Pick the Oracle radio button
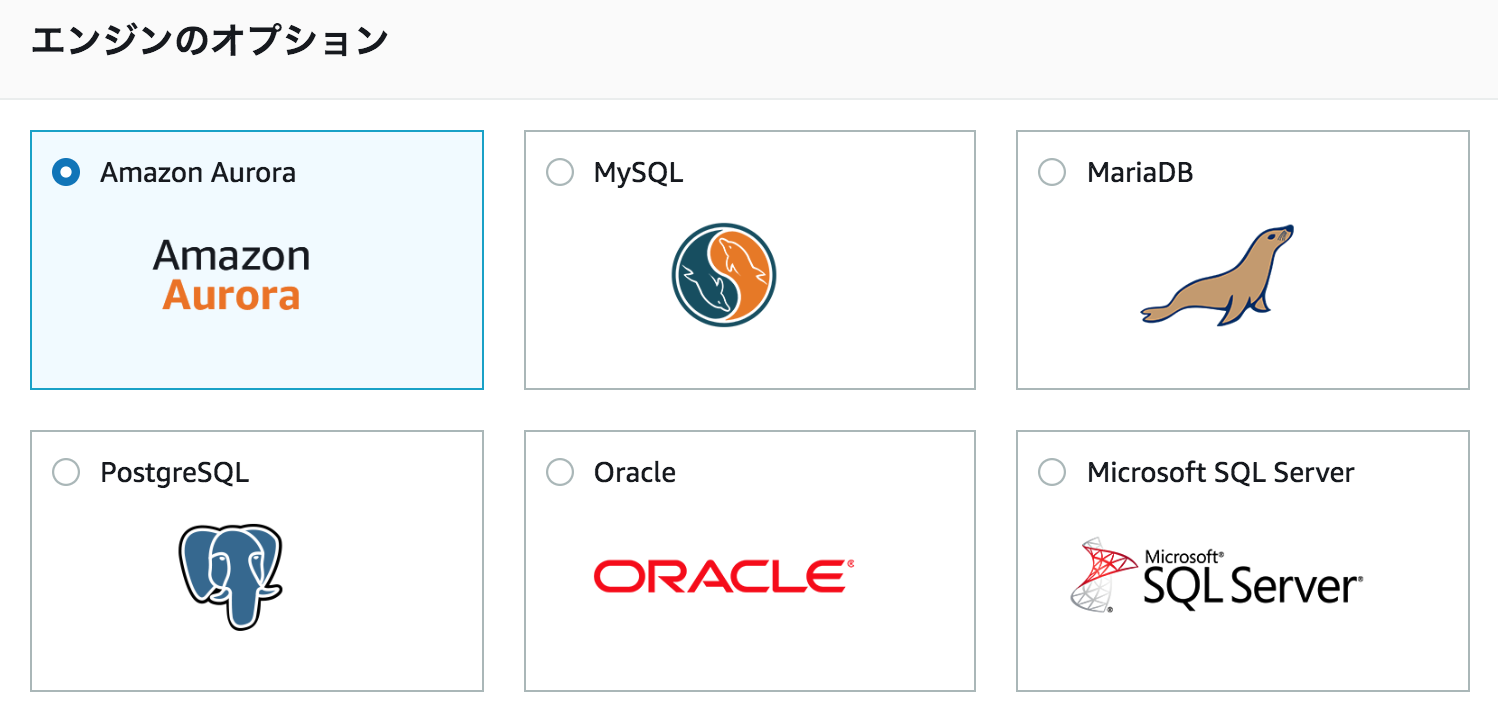Screen dimensions: 1498x726 pos(560,472)
